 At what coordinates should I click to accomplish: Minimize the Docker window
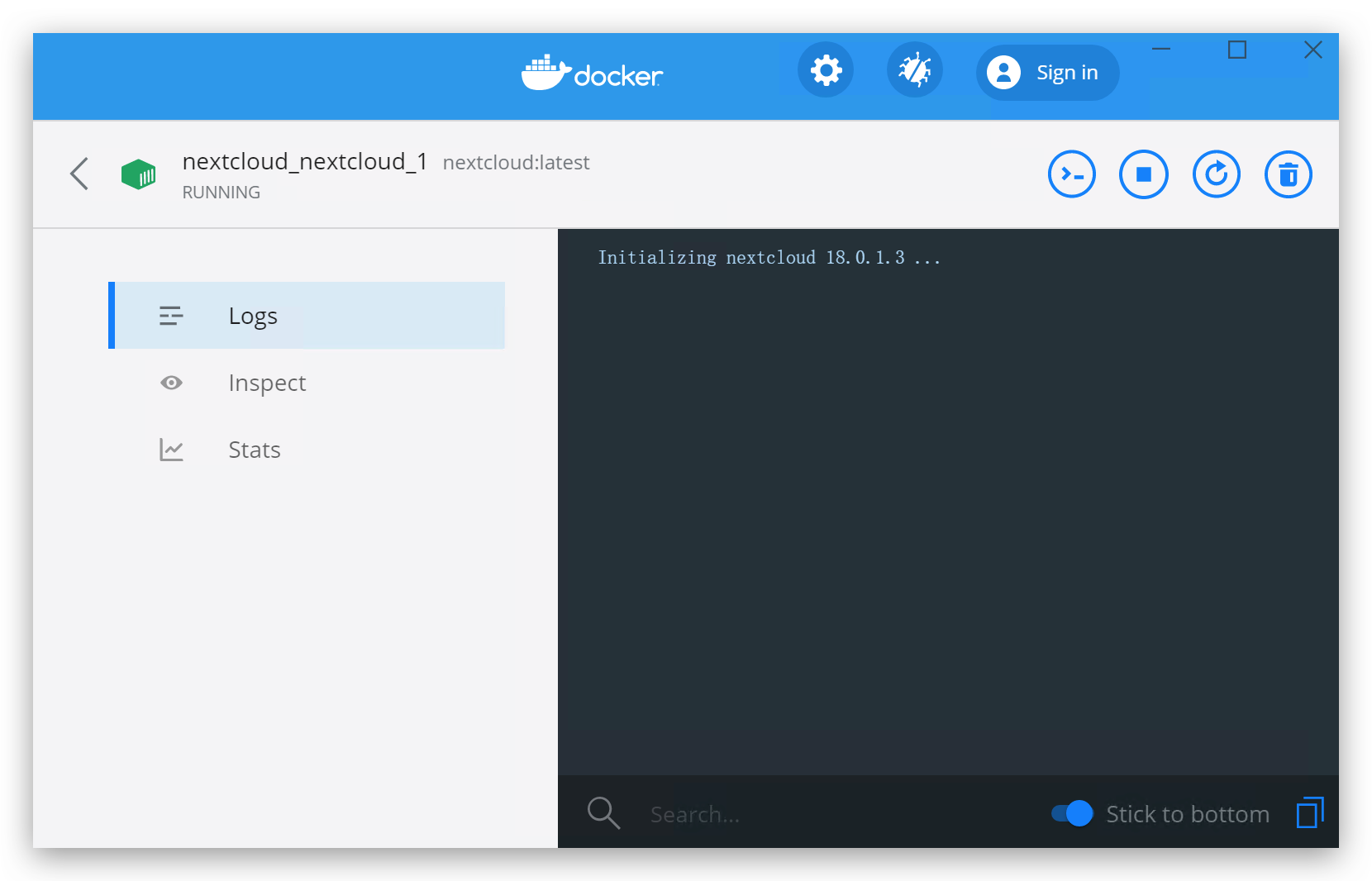tap(1161, 50)
